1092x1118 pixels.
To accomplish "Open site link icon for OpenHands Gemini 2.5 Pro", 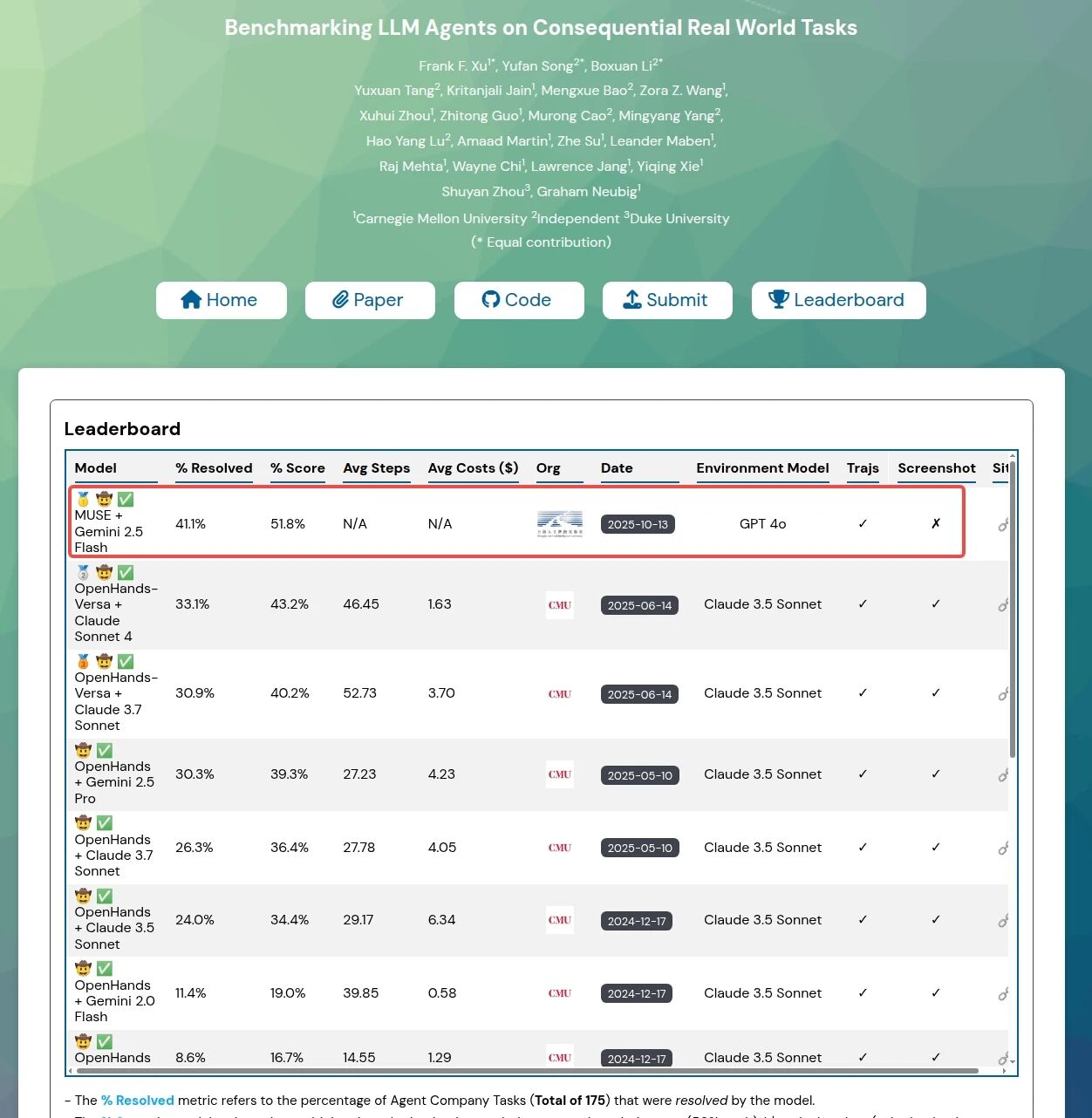I will [1003, 775].
